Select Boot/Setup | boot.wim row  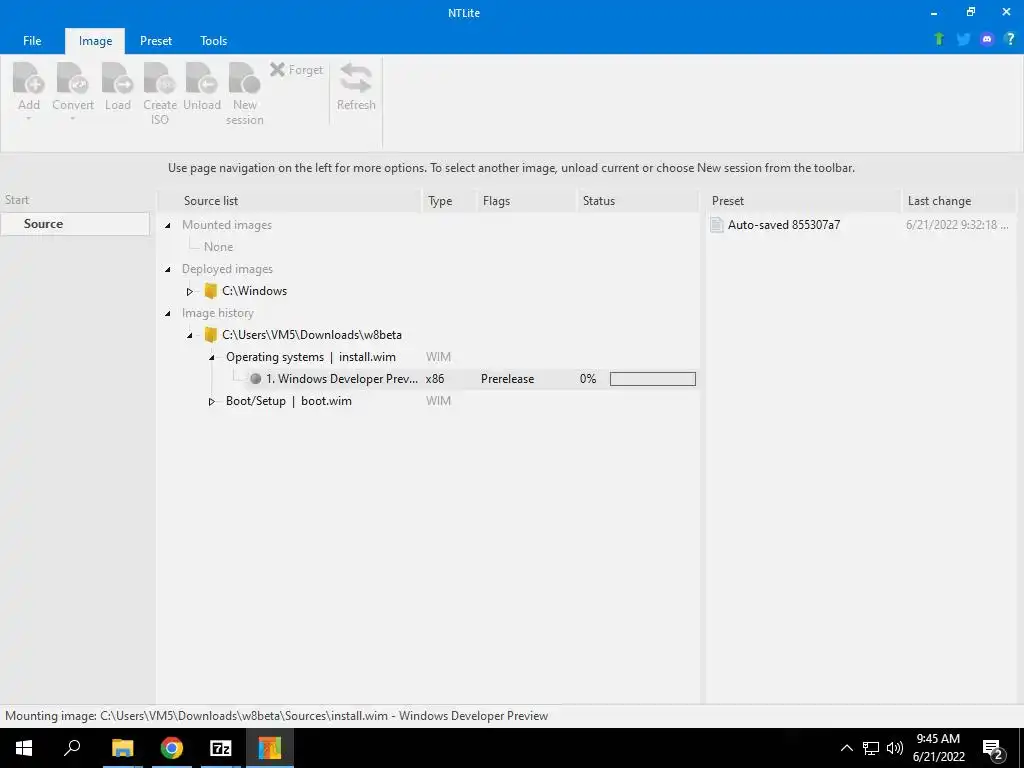[x=289, y=401]
